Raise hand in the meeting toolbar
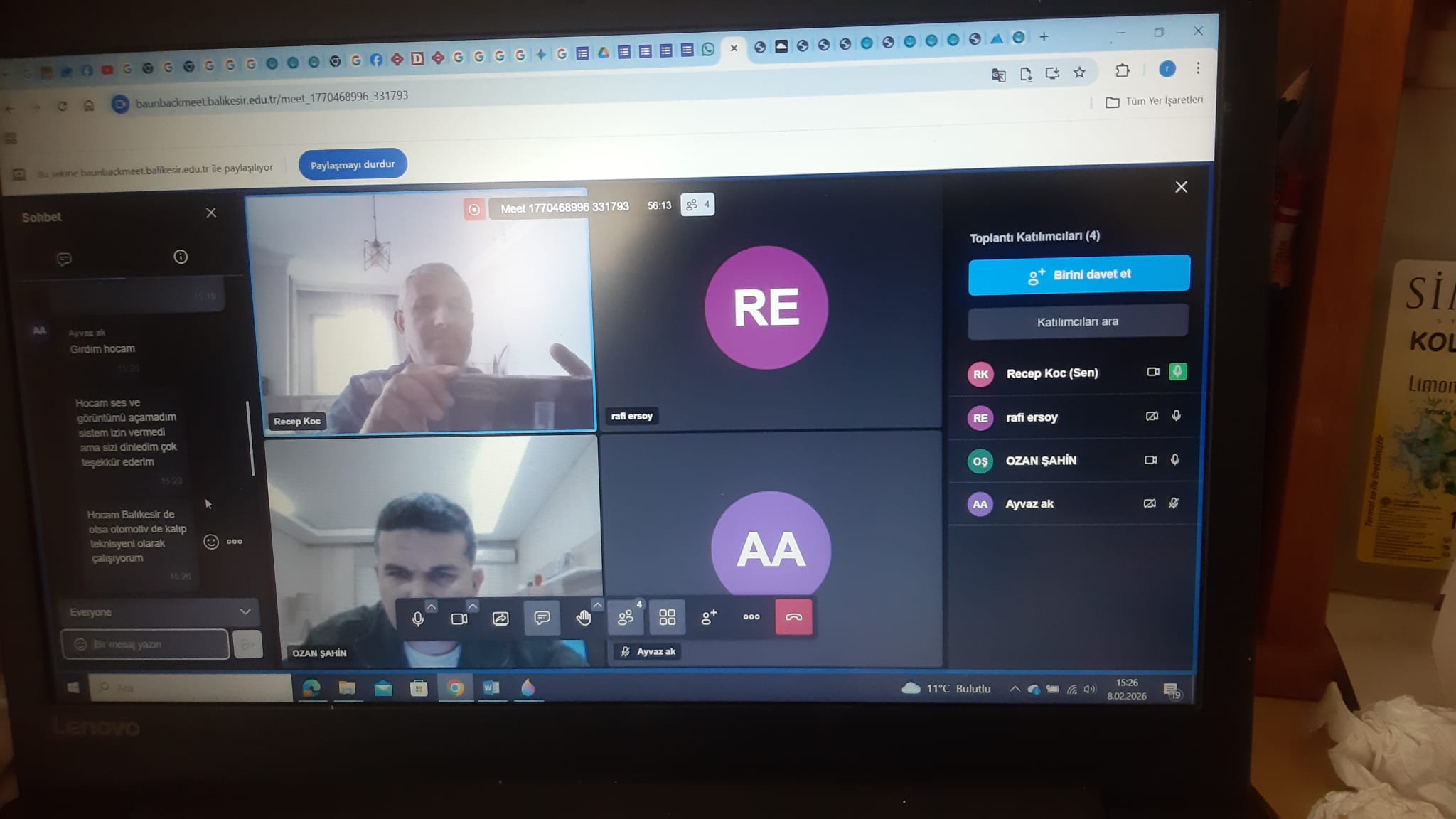 coord(584,618)
